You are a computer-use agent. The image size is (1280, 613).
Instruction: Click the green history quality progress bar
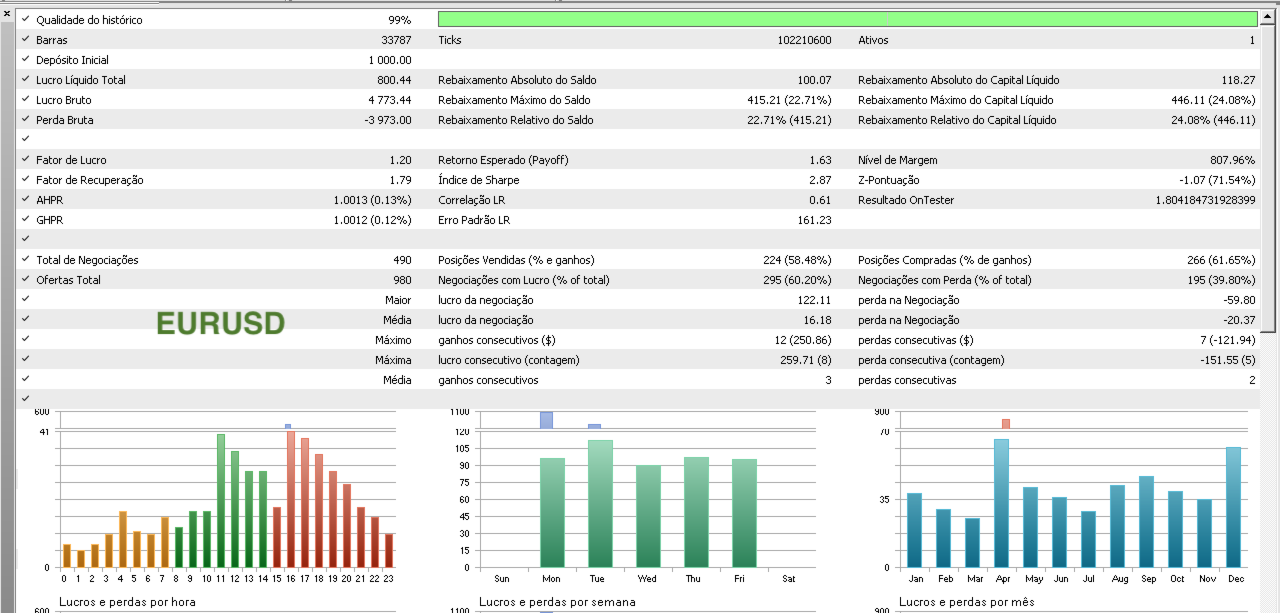coord(848,20)
